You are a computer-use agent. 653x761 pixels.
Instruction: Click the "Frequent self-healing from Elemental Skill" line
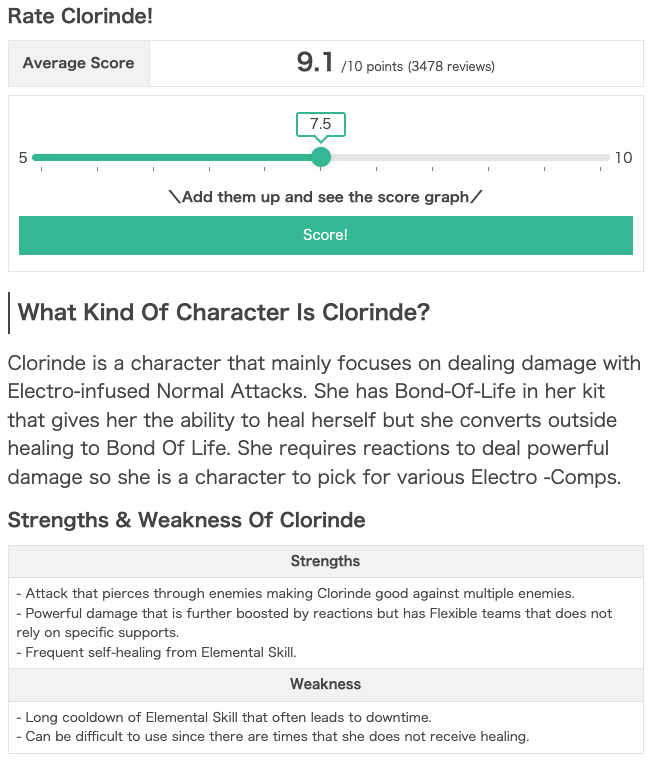click(x=158, y=652)
